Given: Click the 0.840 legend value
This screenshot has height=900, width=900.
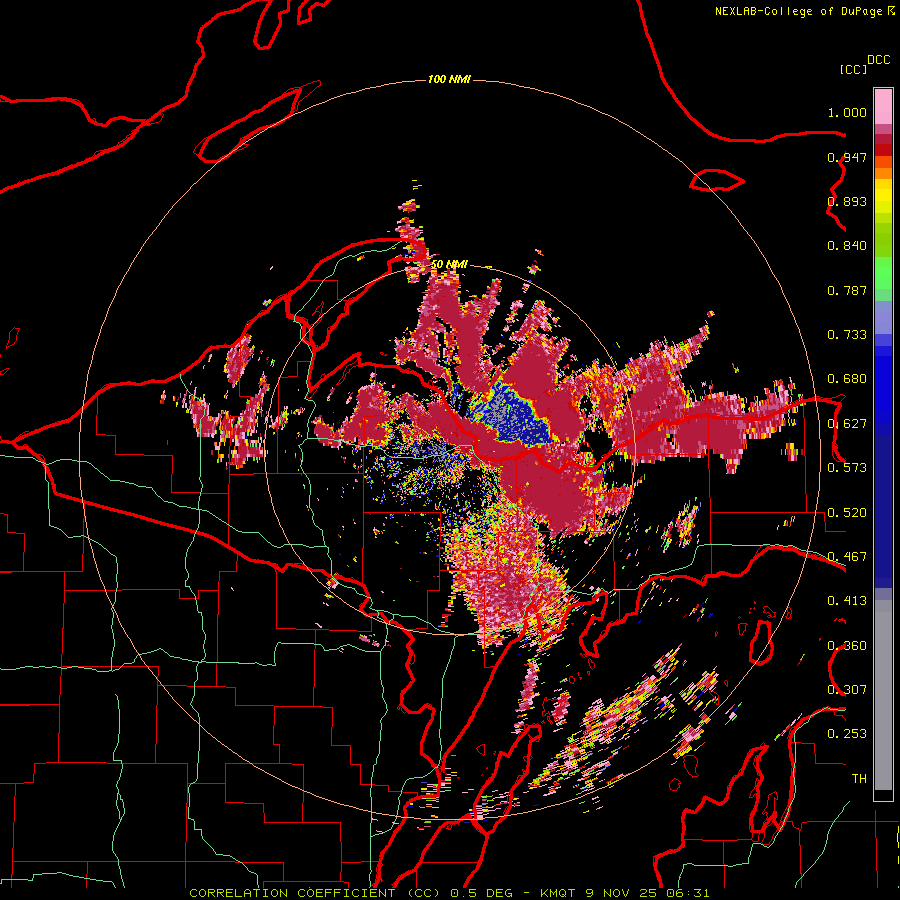Looking at the screenshot, I should pyautogui.click(x=847, y=246).
